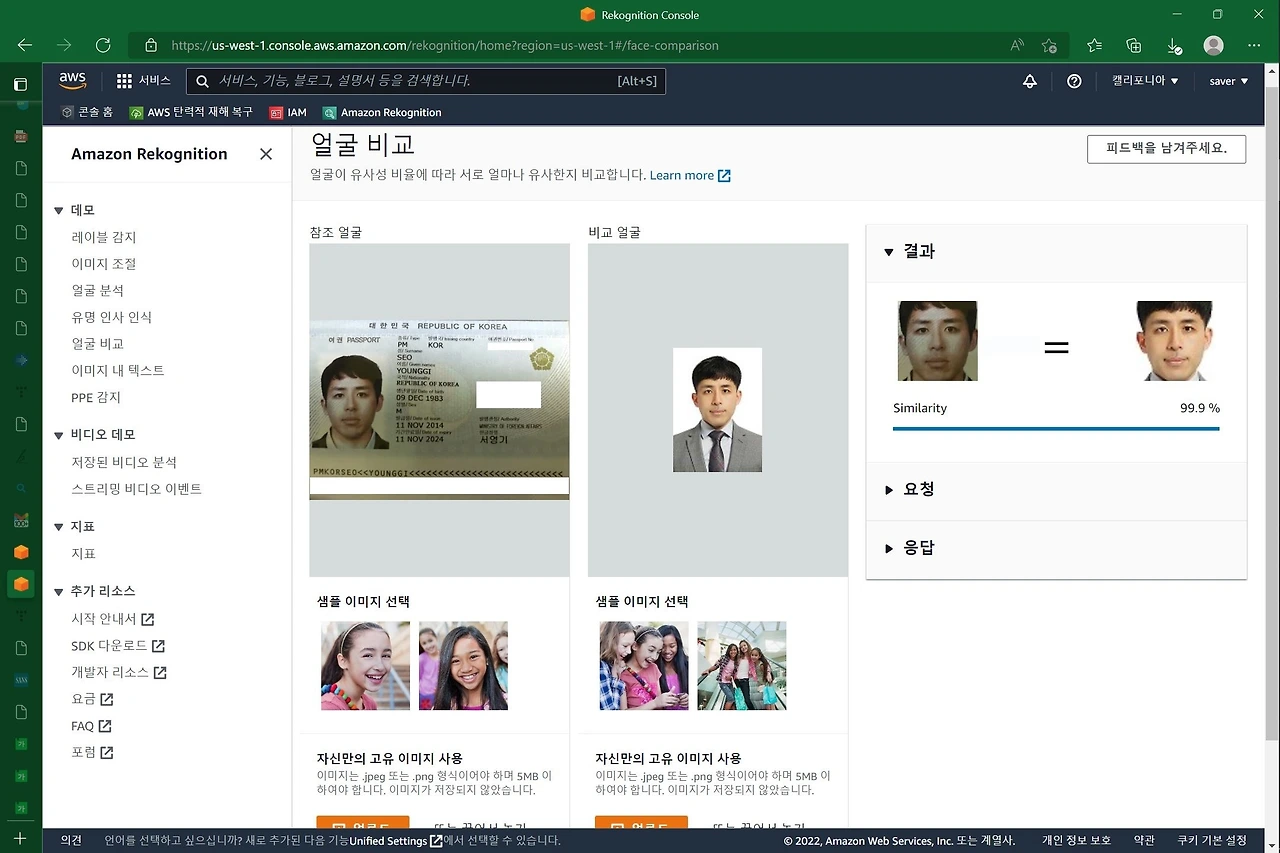The image size is (1280, 853).
Task: Open the FAQ link in the sidebar
Action: click(x=91, y=726)
